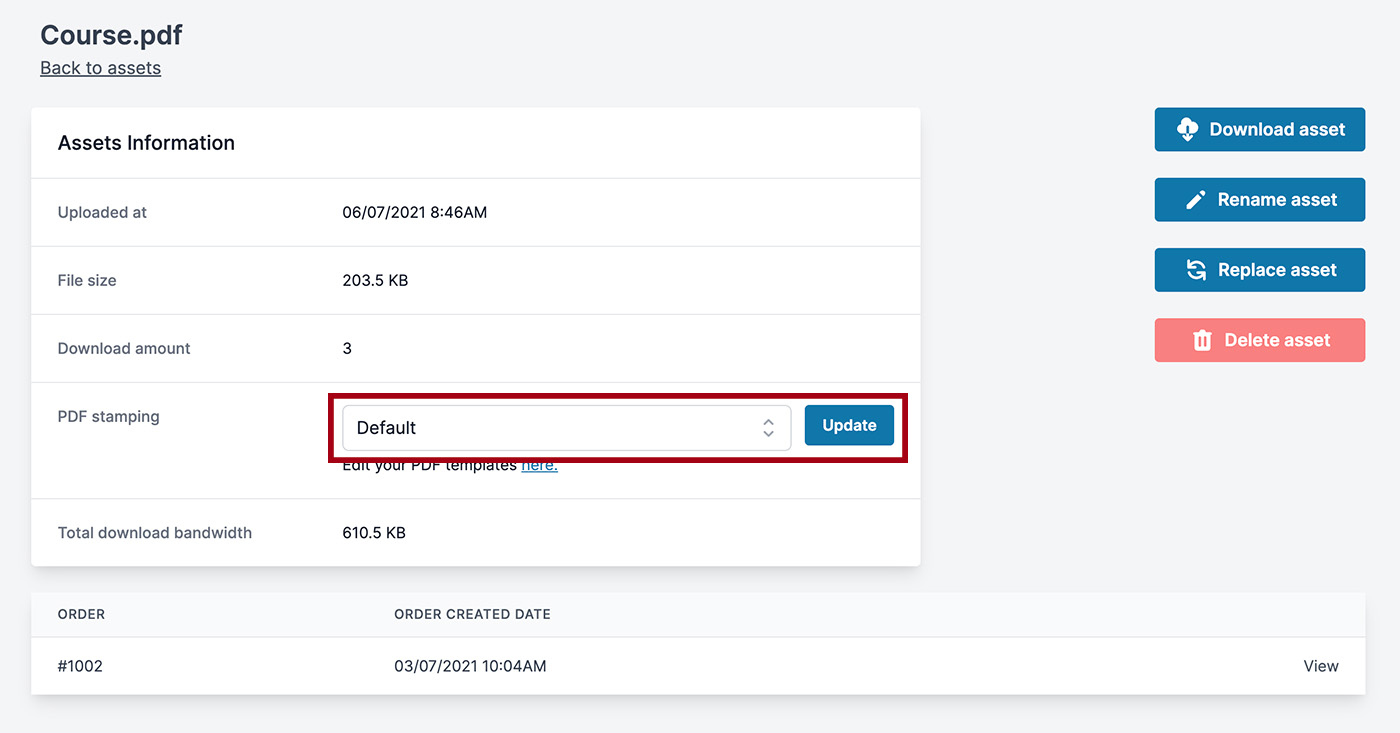
Task: Follow the Back to assets link
Action: [100, 68]
